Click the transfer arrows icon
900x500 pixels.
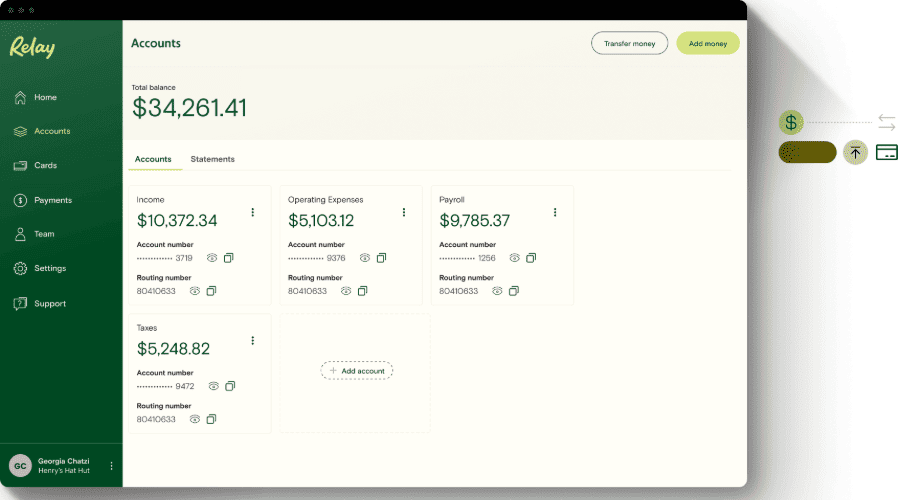886,122
